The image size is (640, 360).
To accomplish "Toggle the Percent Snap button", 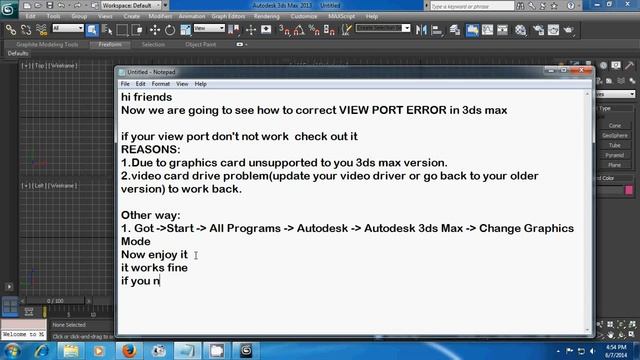I will [314, 30].
